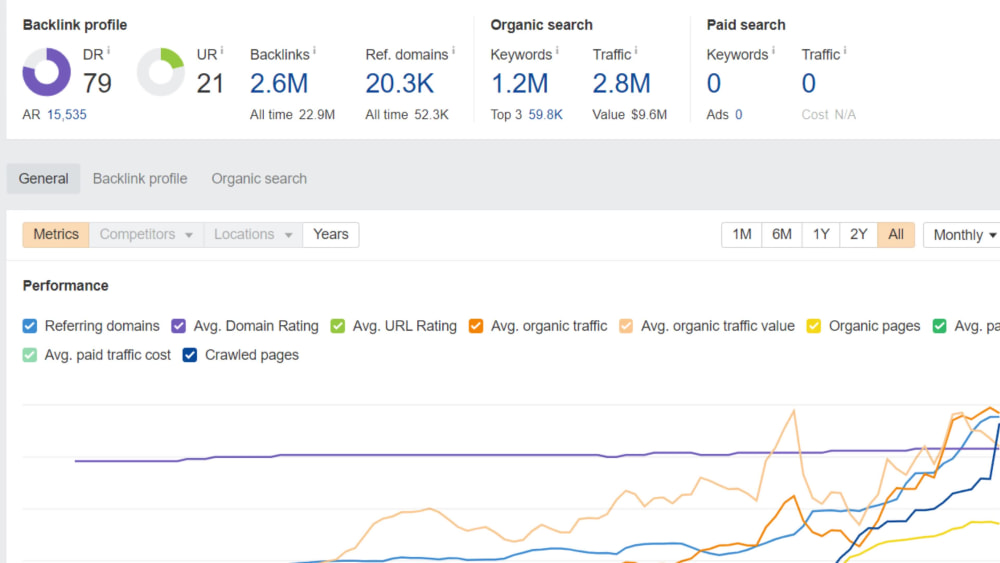Screen dimensions: 1000x563
Task: Select the Years view button
Action: [x=330, y=235]
